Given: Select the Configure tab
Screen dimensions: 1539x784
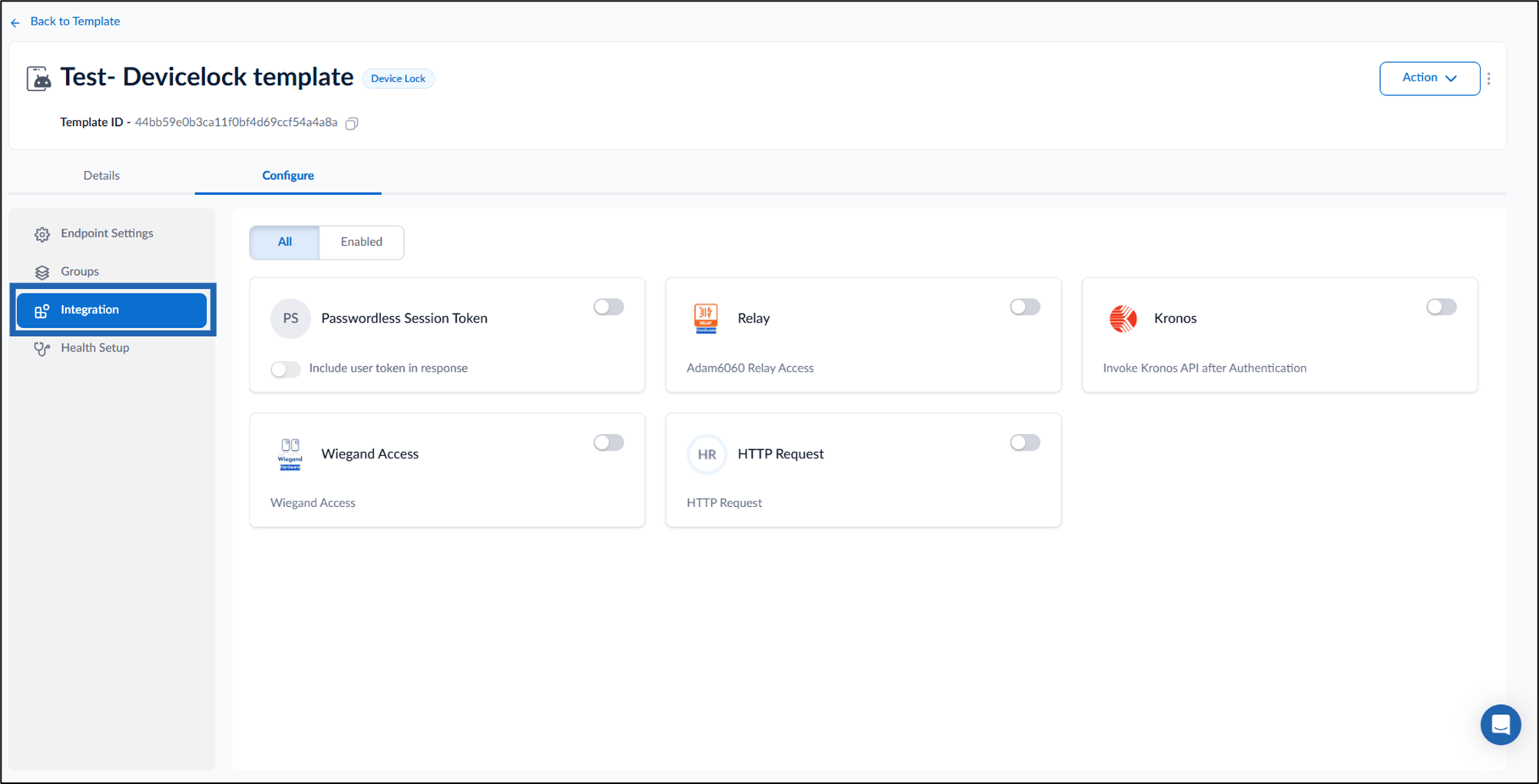Looking at the screenshot, I should pos(288,175).
